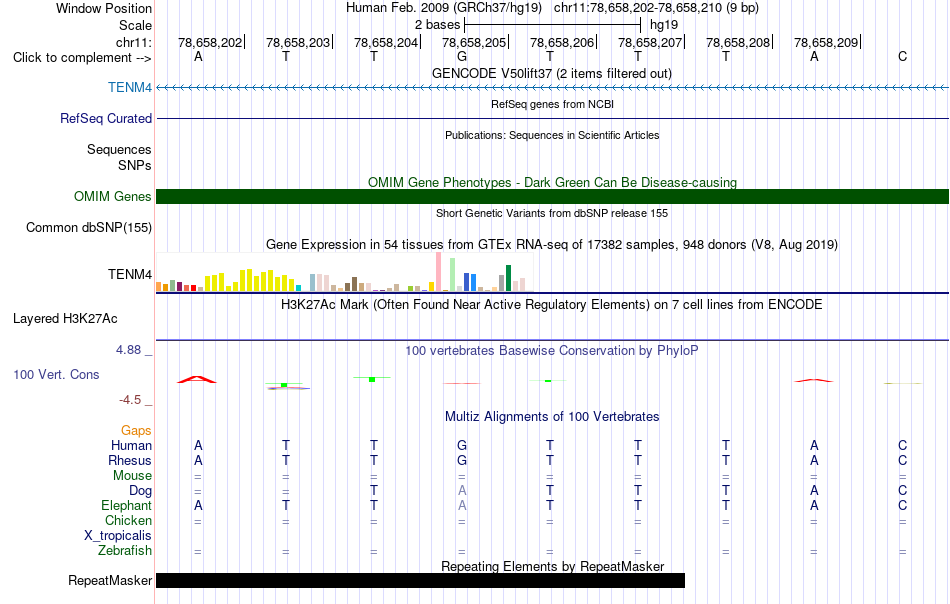Screen dimensions: 950x604
Task: Click position label 78,658,203 on the ruler
Action: [x=298, y=42]
